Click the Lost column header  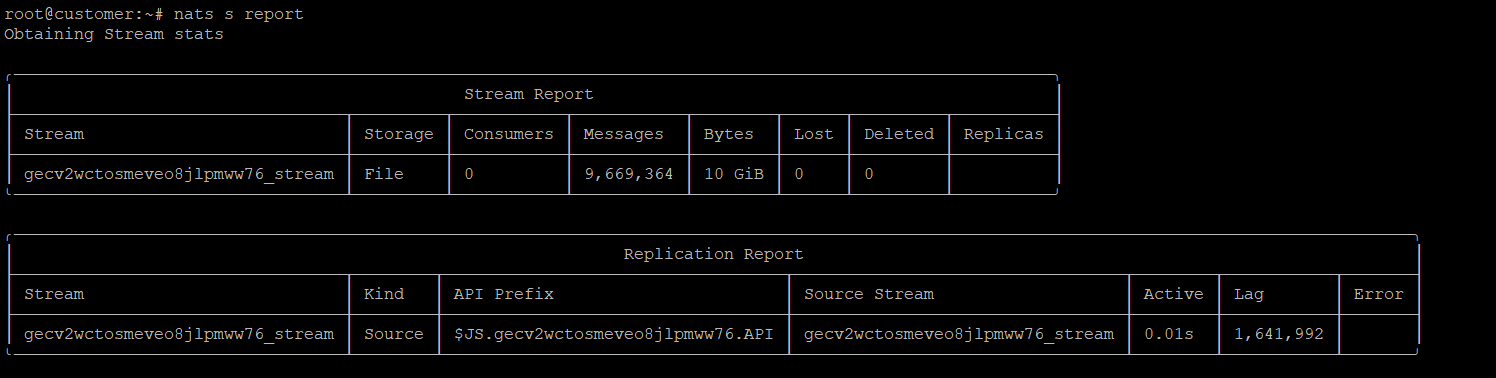click(x=814, y=134)
